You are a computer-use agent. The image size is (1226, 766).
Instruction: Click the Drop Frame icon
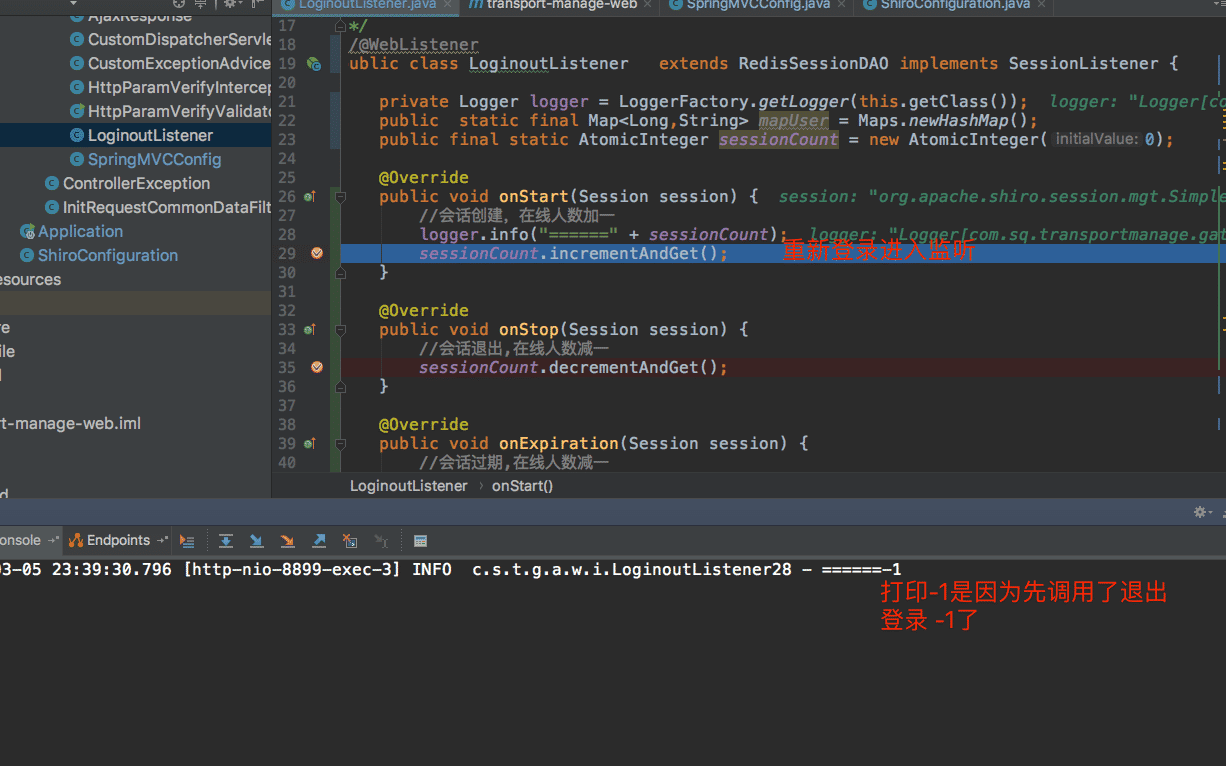tap(349, 541)
